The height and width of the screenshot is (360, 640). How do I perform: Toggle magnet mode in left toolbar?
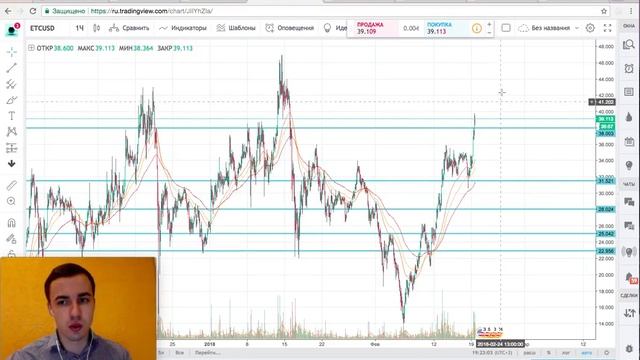(x=11, y=222)
